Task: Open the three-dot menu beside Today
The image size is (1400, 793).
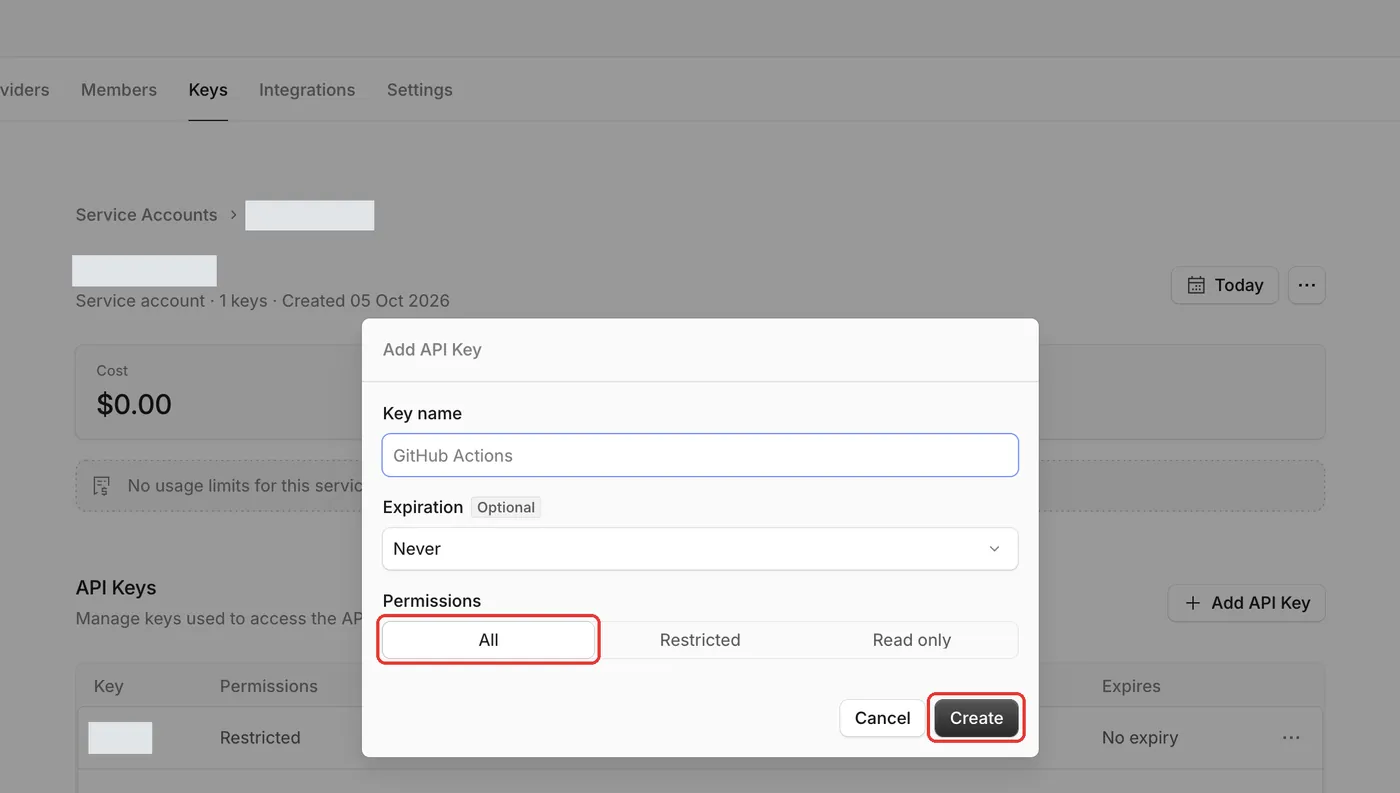Action: coord(1306,285)
